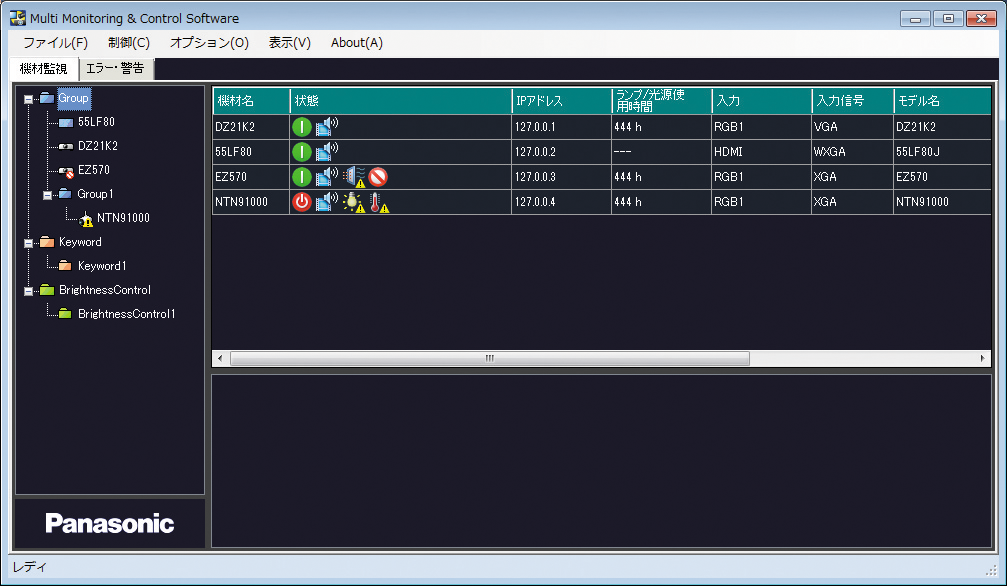1007x586 pixels.
Task: Click the HDMI input cell
Action: (x=762, y=152)
